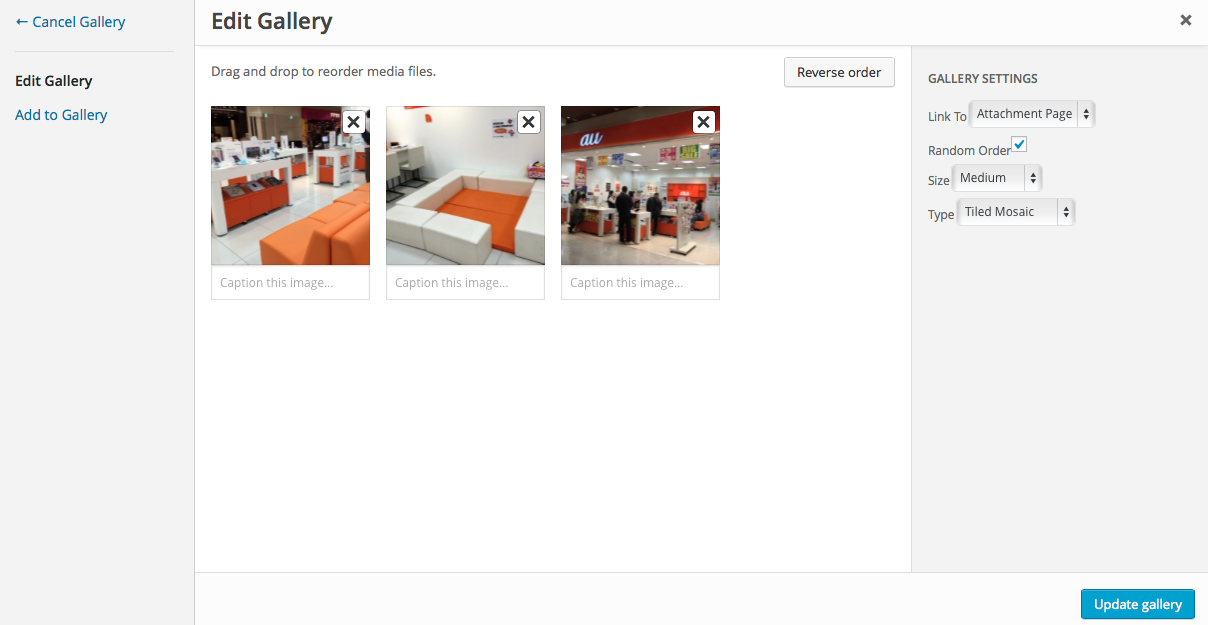The image size is (1208, 625).
Task: Click the caption field under the sofa image
Action: [465, 283]
